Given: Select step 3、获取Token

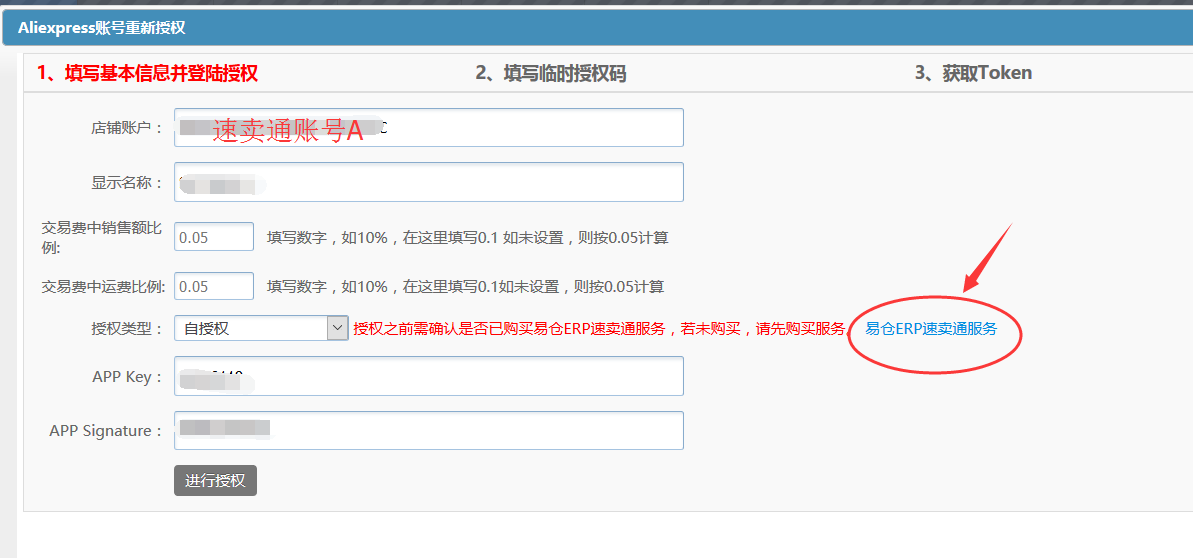Looking at the screenshot, I should click(x=973, y=73).
